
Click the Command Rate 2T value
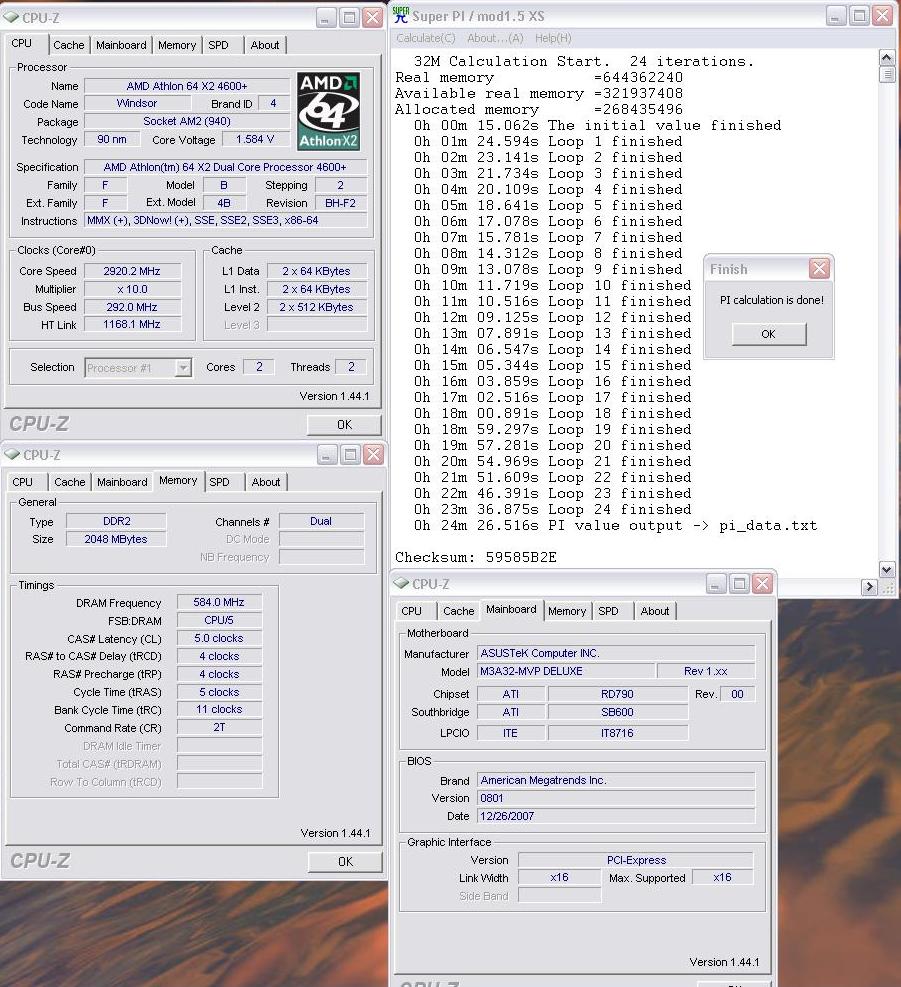pos(219,728)
